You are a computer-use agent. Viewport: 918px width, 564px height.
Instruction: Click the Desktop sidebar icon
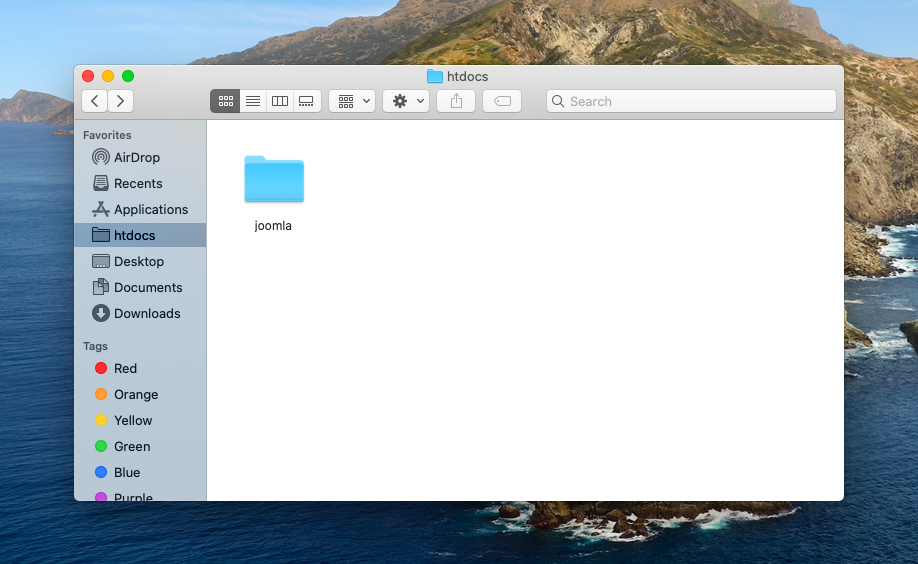101,261
